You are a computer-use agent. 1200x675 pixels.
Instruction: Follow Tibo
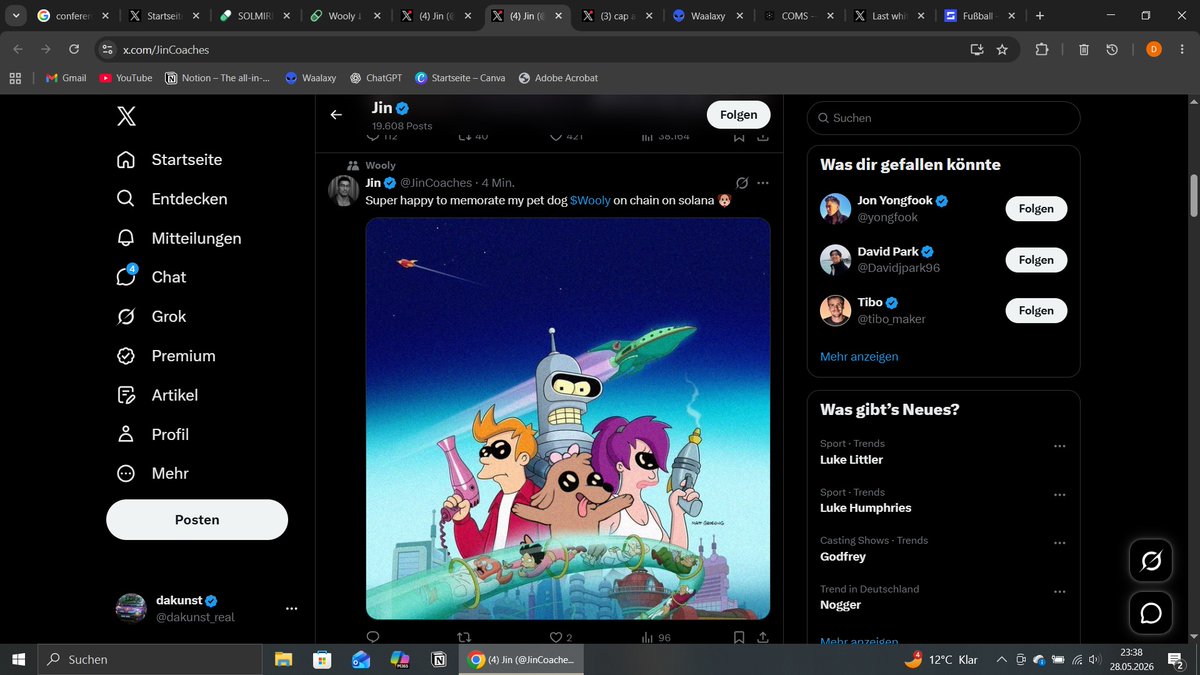1036,310
